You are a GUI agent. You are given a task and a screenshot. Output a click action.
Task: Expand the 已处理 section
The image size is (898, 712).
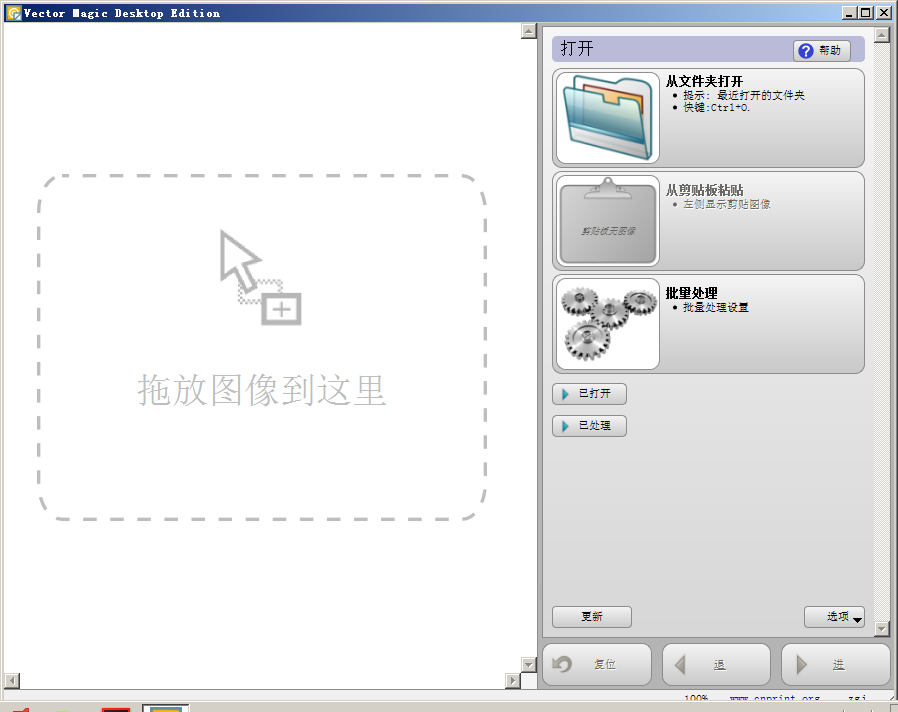pos(589,426)
